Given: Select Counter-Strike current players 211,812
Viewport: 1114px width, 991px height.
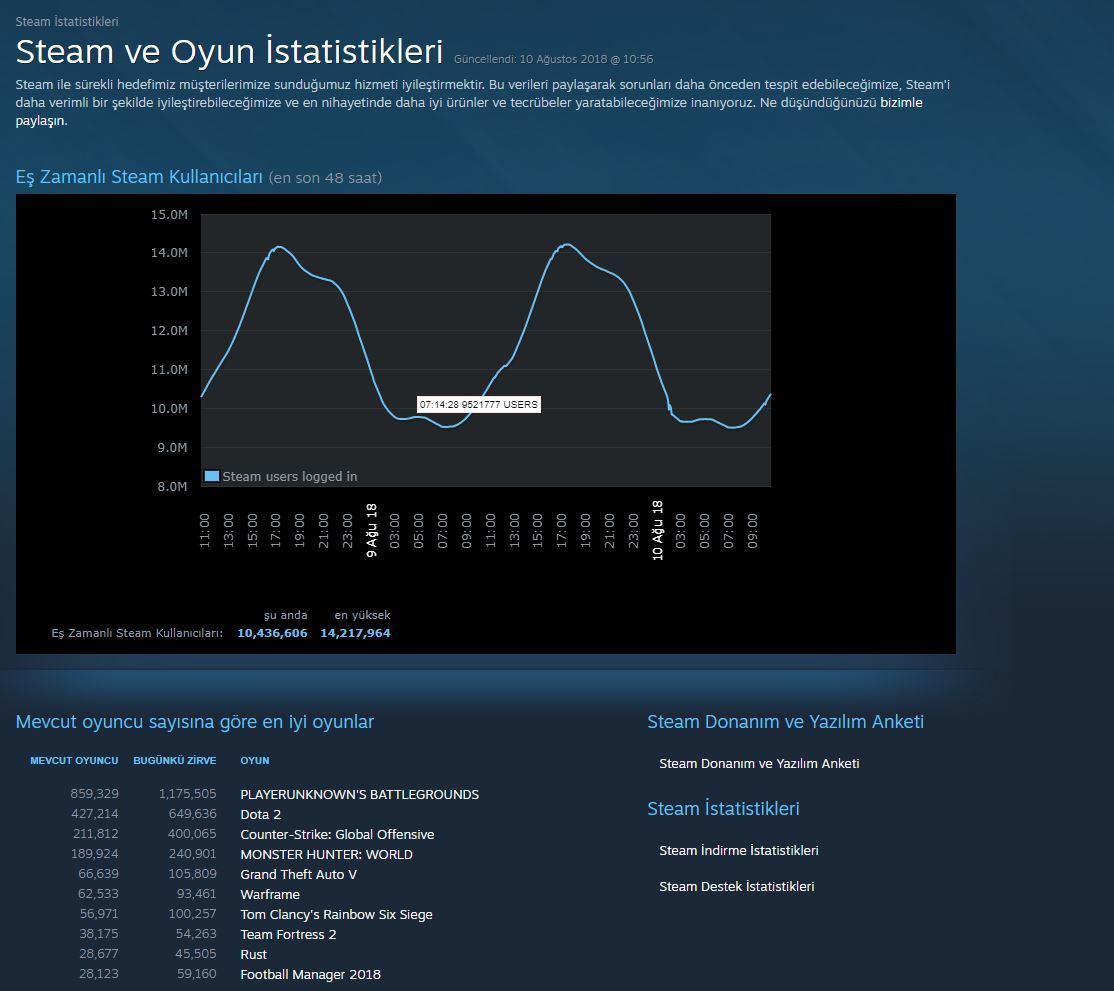Looking at the screenshot, I should (x=95, y=833).
